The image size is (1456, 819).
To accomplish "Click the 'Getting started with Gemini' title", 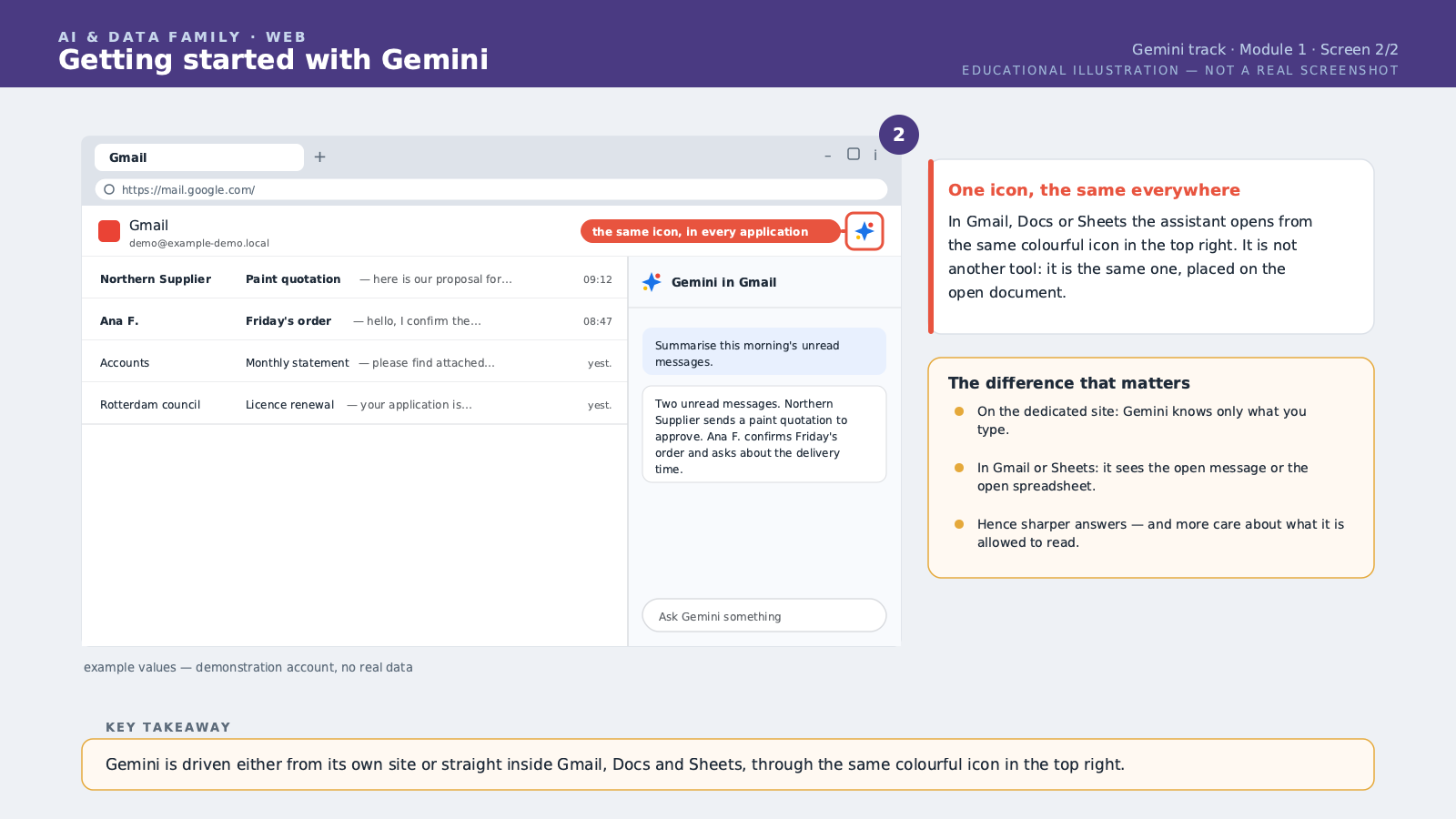I will [x=273, y=59].
